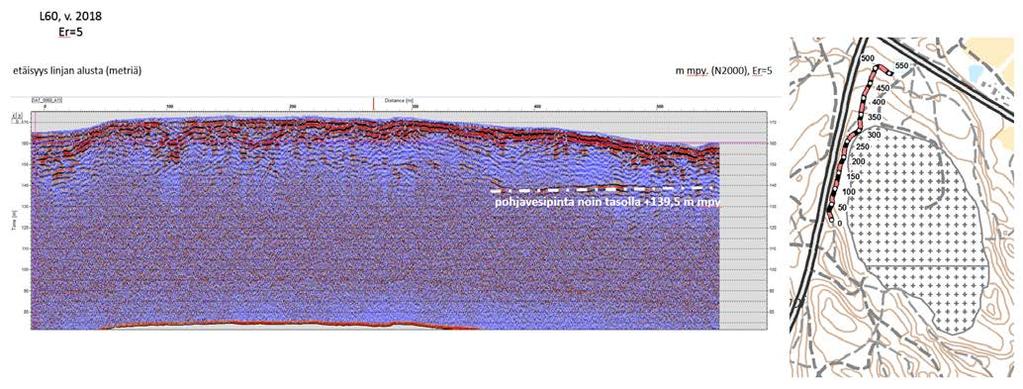Select the 300 label on the map survey line
Image resolution: width=1023 pixels, height=389 pixels.
tap(875, 134)
